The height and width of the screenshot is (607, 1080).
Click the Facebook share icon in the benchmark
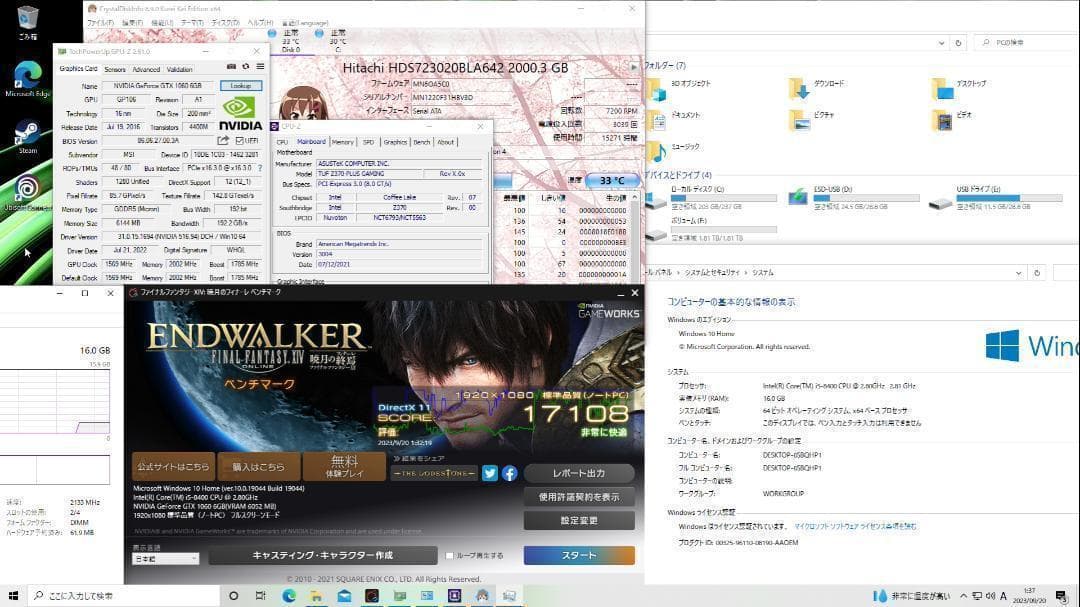tap(510, 474)
